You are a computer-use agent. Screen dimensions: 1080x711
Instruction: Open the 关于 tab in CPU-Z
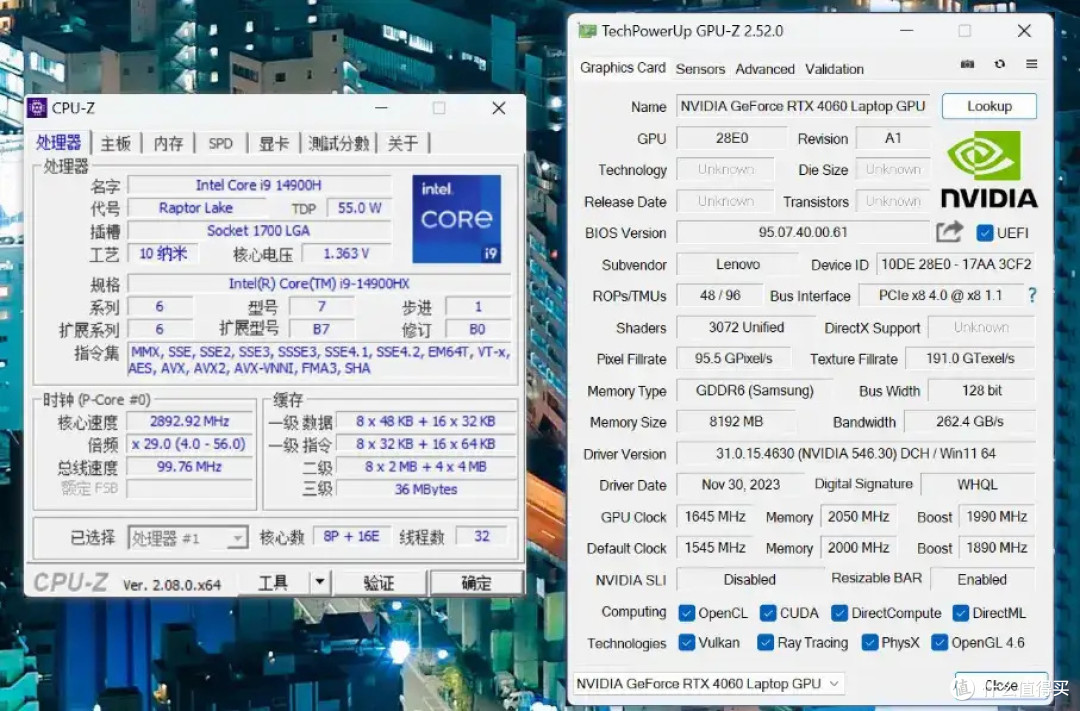tap(403, 143)
